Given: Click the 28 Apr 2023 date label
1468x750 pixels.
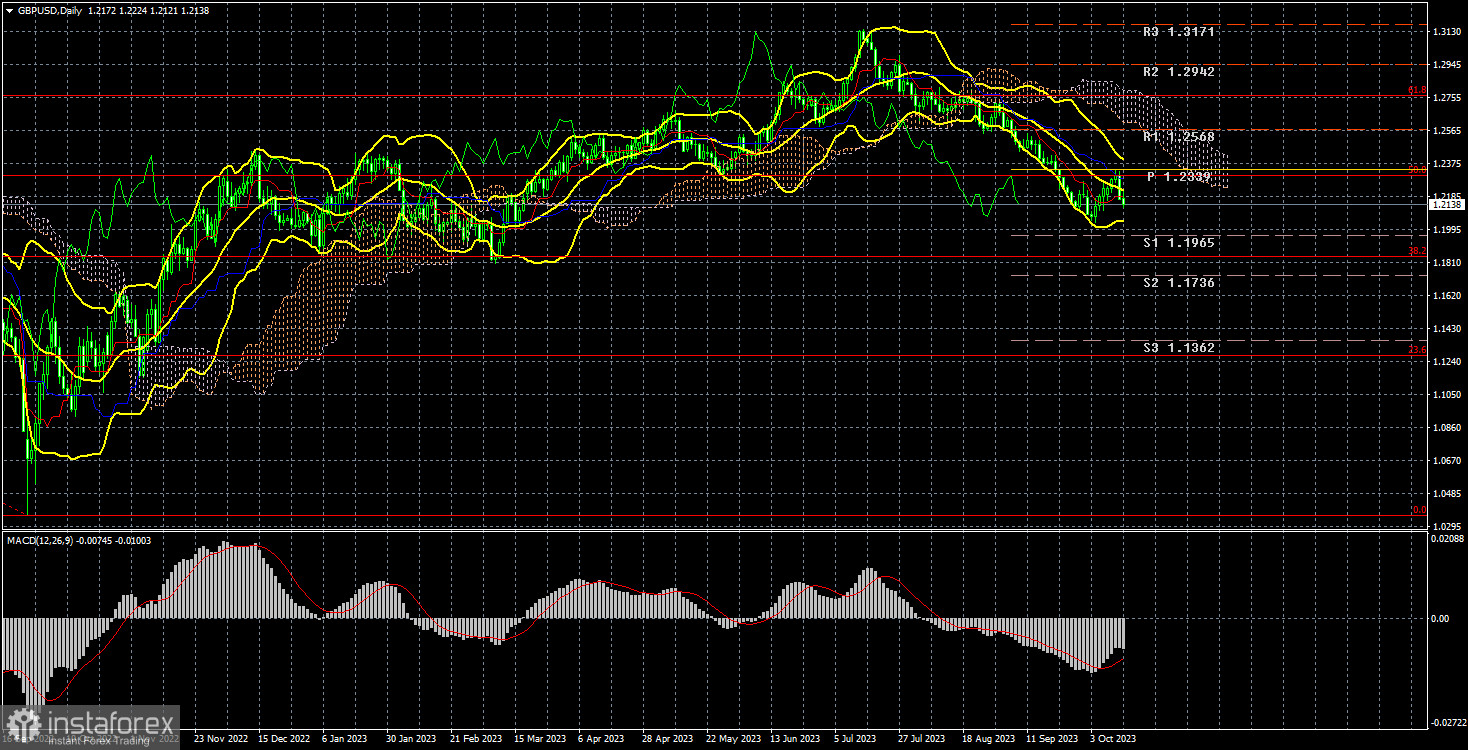Looking at the screenshot, I should click(668, 739).
